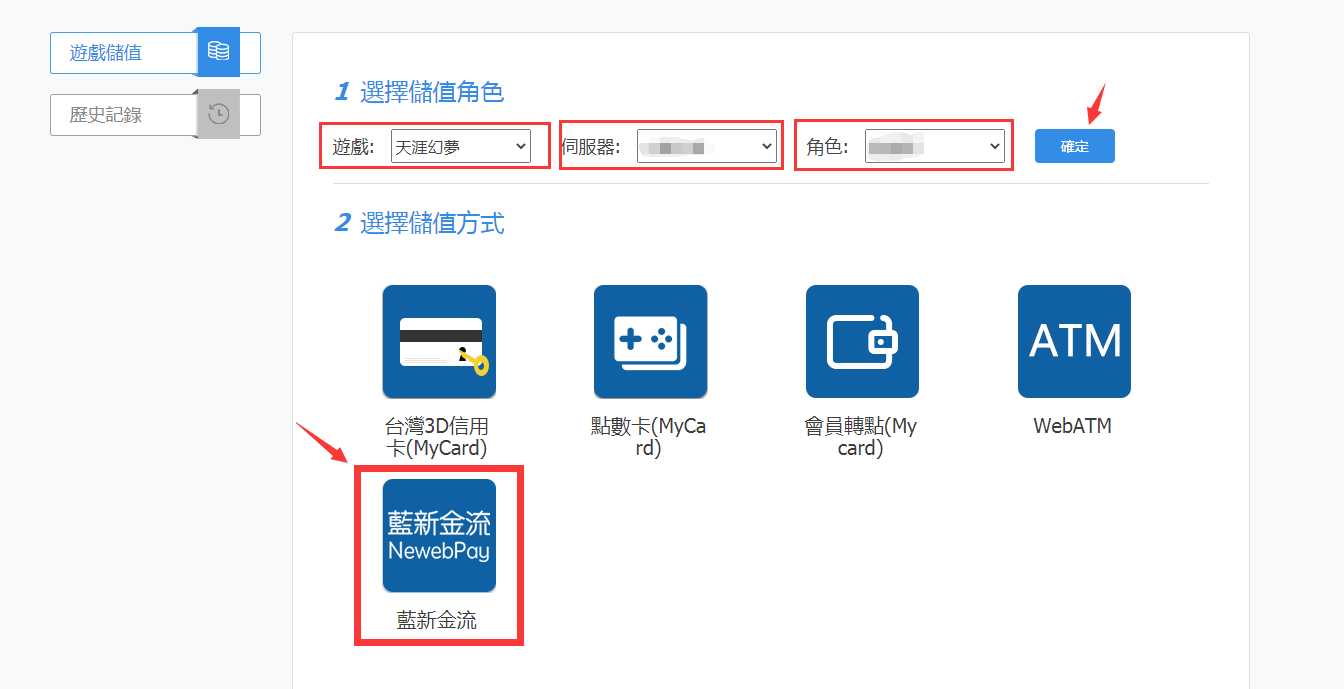The image size is (1344, 689).
Task: Pick the 會員轉點 wallet icon
Action: point(862,342)
